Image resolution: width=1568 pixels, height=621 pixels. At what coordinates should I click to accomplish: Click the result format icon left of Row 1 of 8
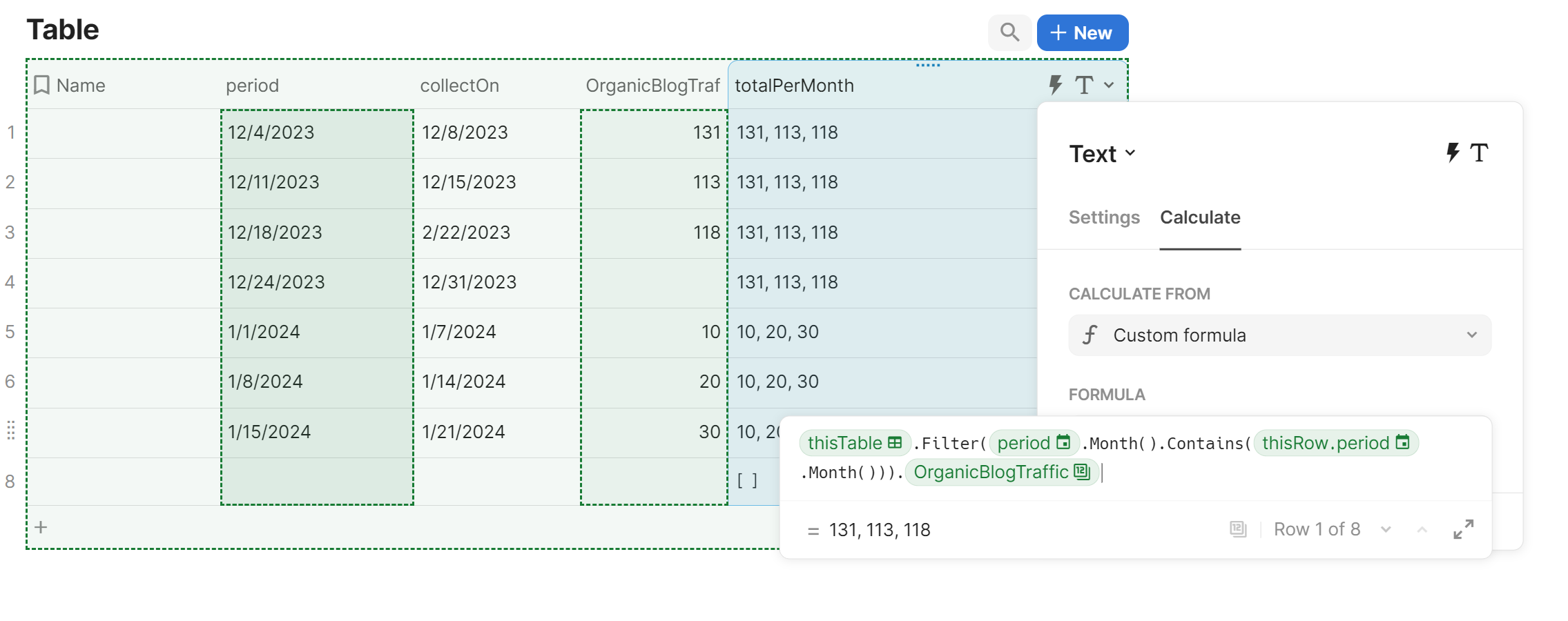1238,529
